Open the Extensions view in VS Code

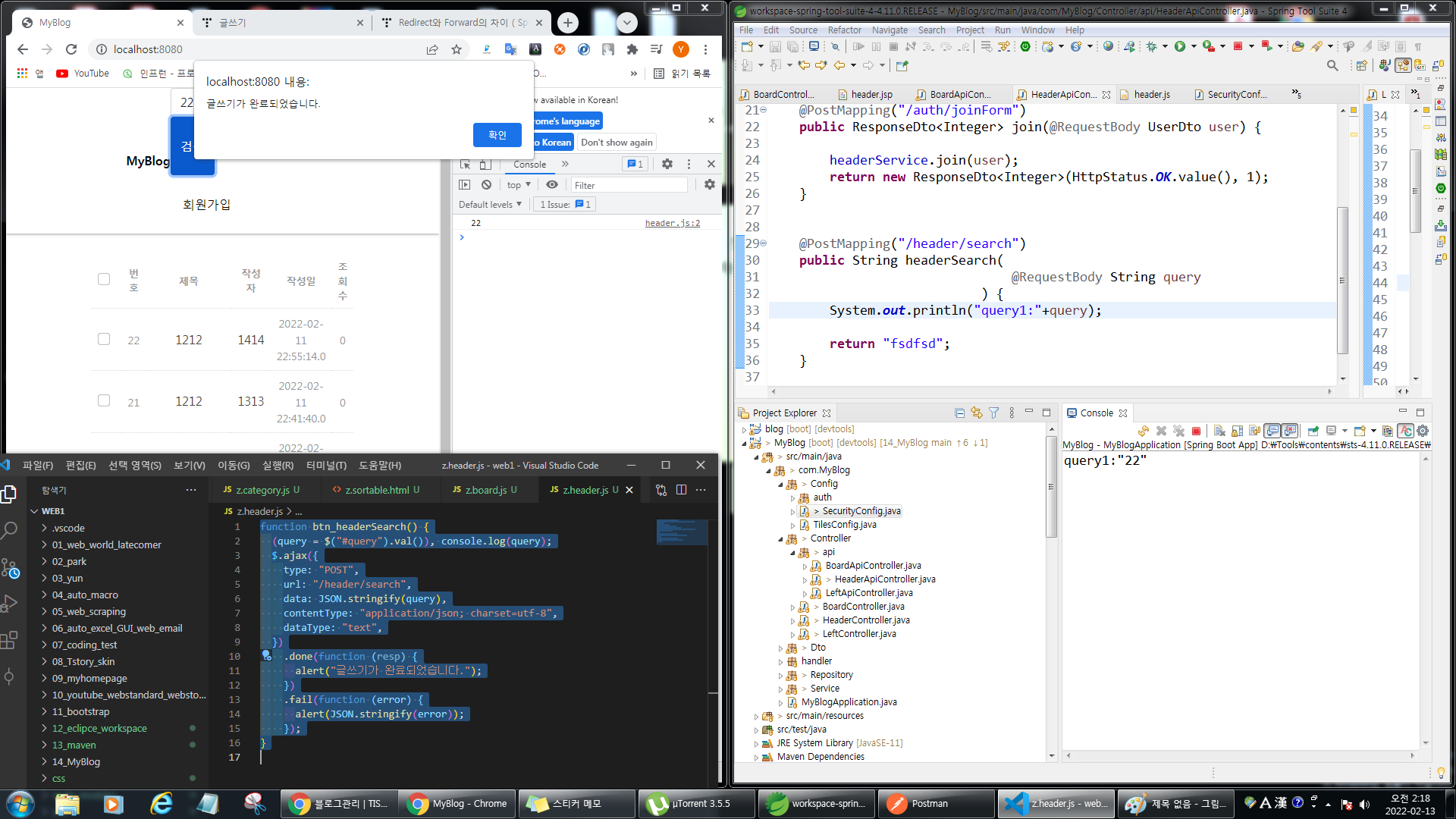9,641
